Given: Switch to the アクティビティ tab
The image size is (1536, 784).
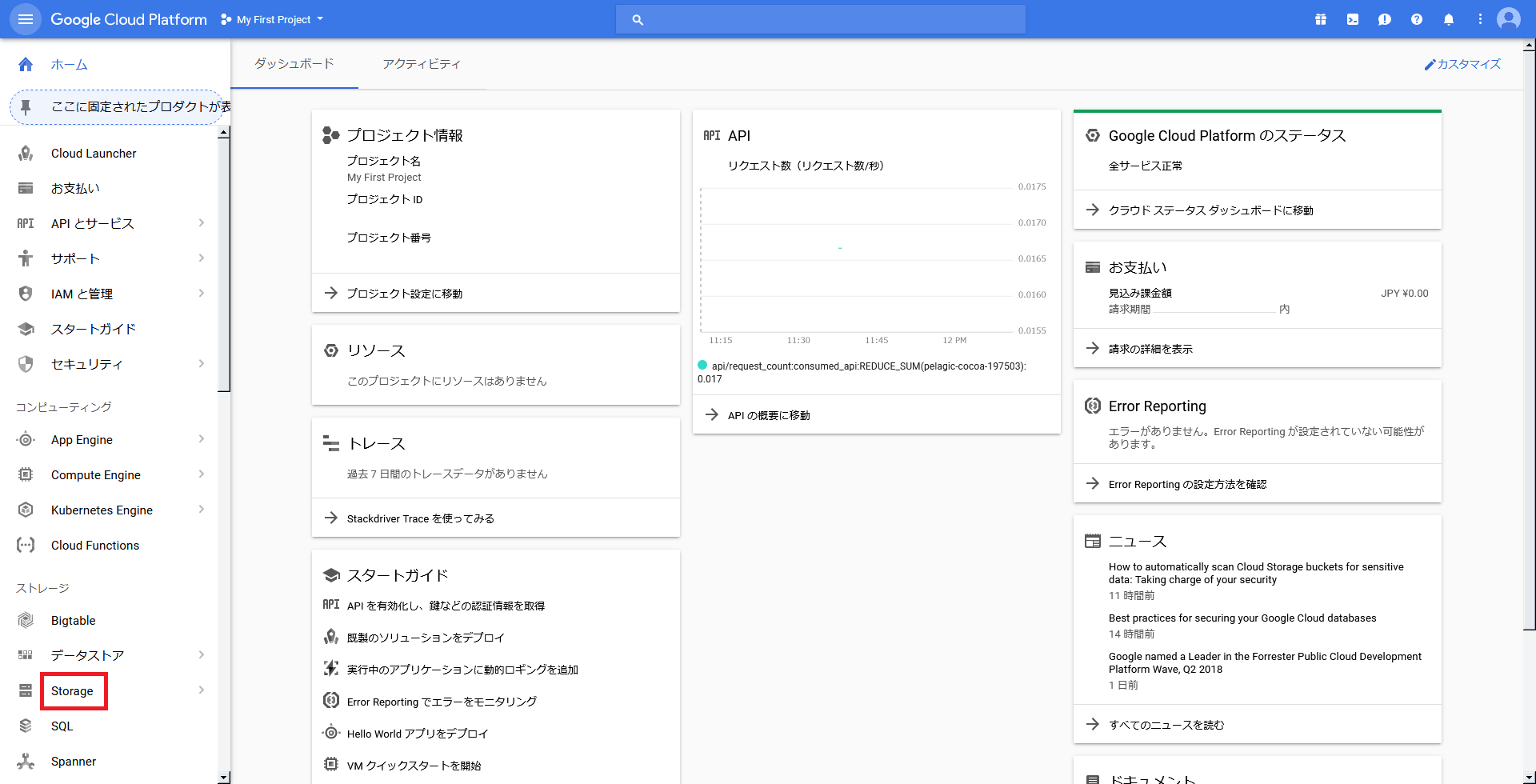Looking at the screenshot, I should pyautogui.click(x=422, y=64).
